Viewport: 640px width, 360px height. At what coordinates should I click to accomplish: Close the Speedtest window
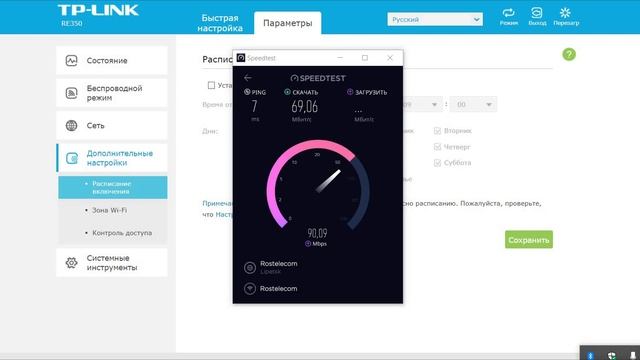(x=390, y=58)
